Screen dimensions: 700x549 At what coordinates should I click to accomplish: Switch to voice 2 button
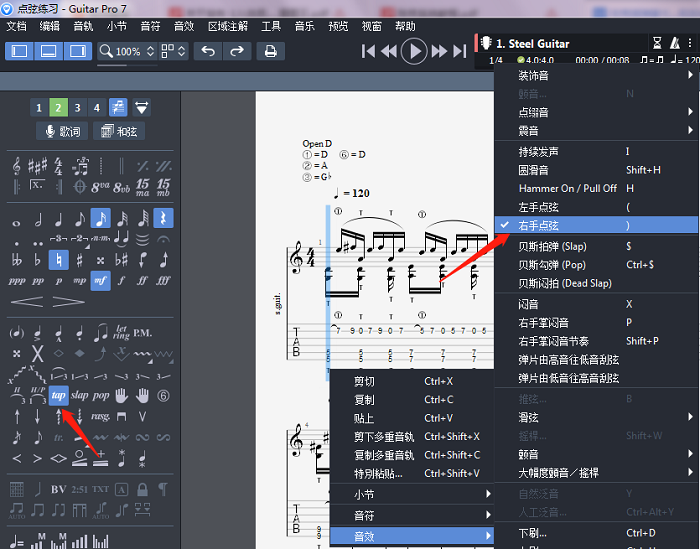click(59, 107)
